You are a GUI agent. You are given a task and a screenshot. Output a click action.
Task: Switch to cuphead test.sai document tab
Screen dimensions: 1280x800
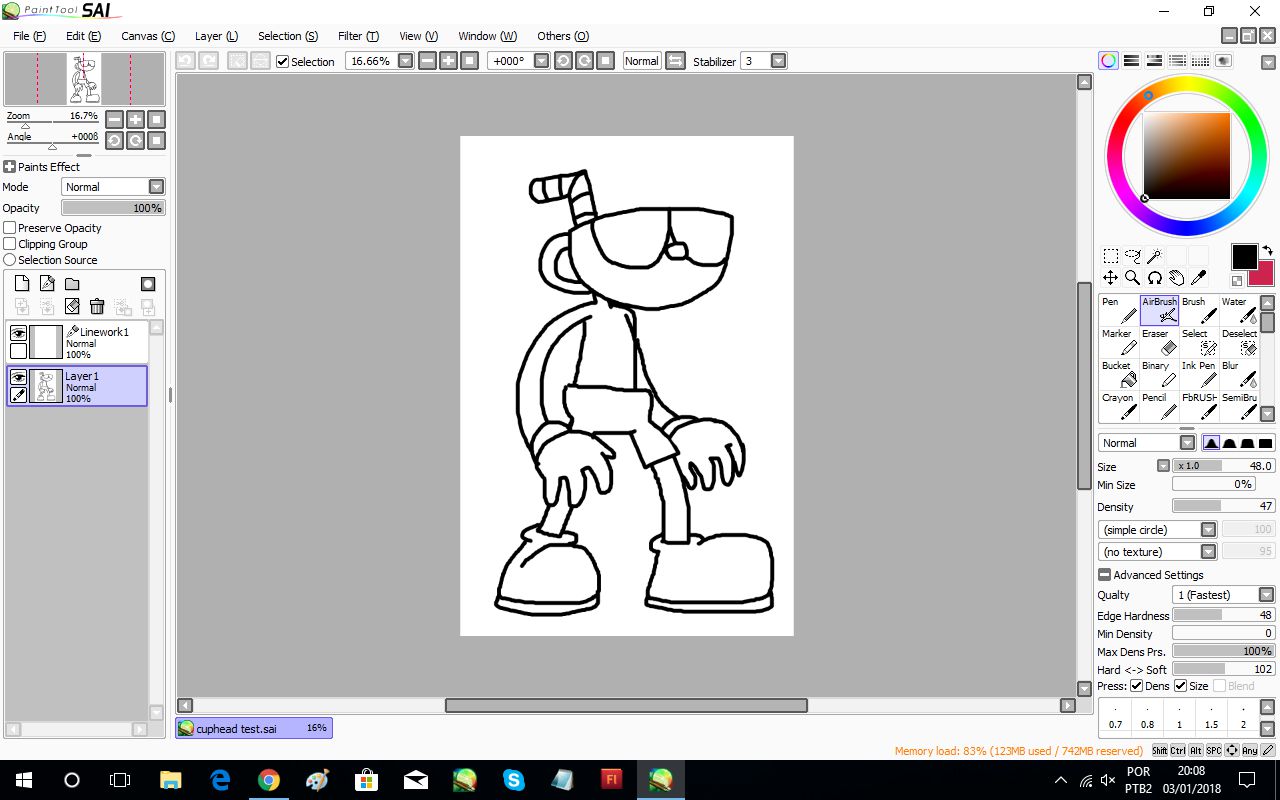254,728
